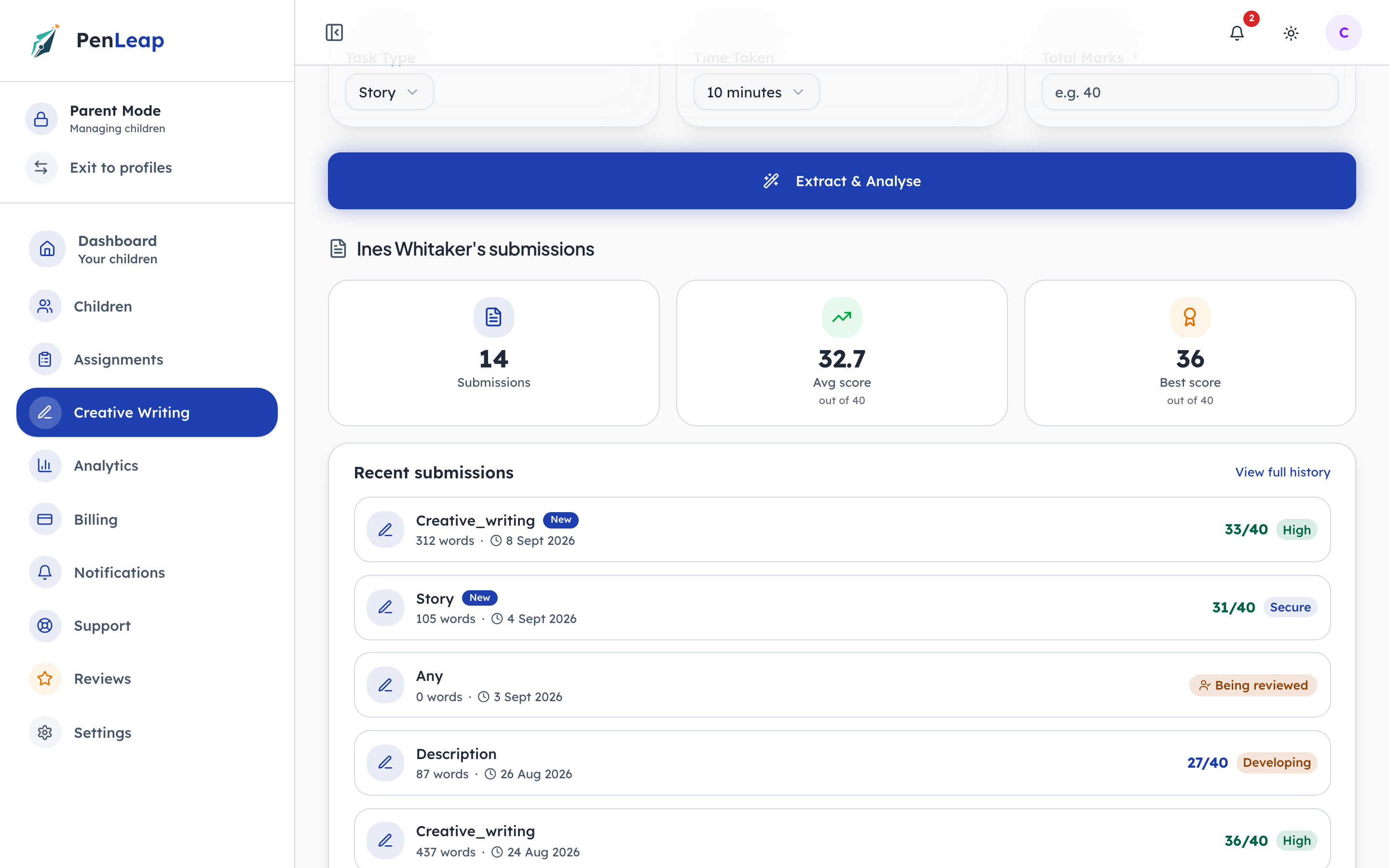
Task: Collapse the sidebar with the panel icon
Action: [x=334, y=32]
